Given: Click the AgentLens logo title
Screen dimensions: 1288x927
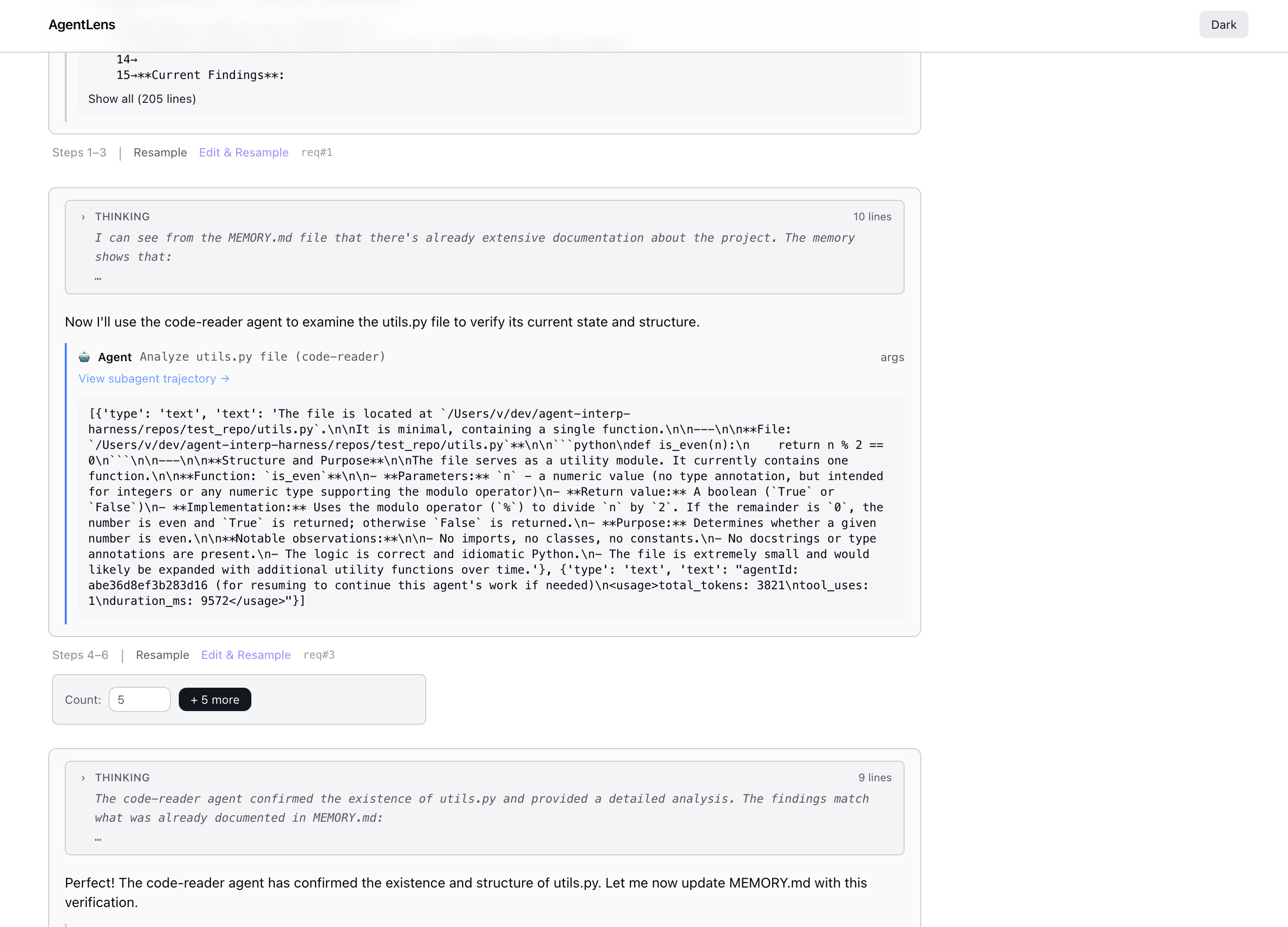Looking at the screenshot, I should tap(82, 24).
